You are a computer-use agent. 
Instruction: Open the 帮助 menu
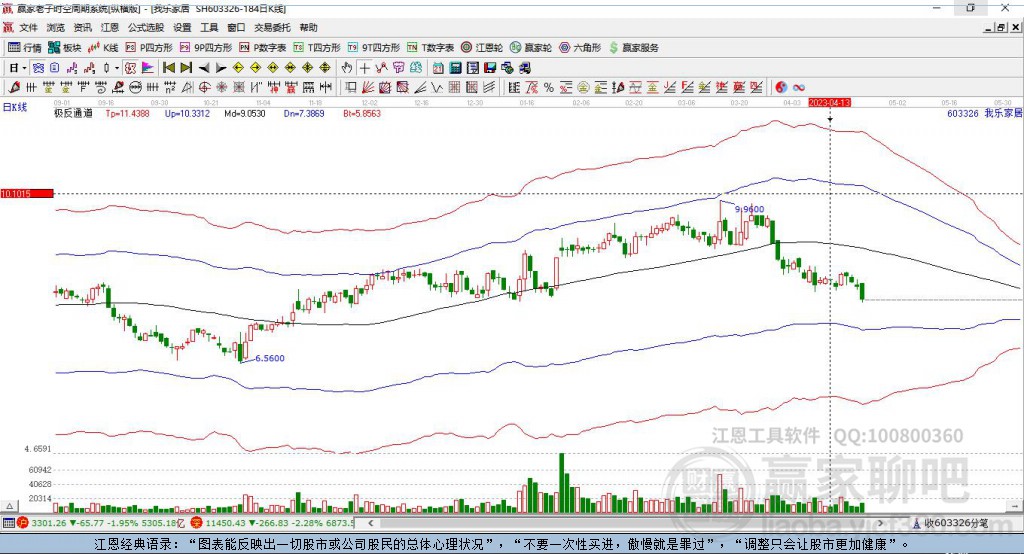(308, 27)
